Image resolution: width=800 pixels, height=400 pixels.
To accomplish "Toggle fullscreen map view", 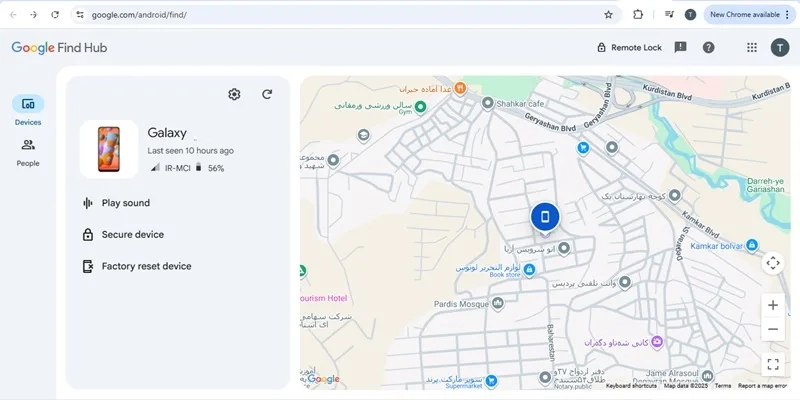I will coord(772,364).
